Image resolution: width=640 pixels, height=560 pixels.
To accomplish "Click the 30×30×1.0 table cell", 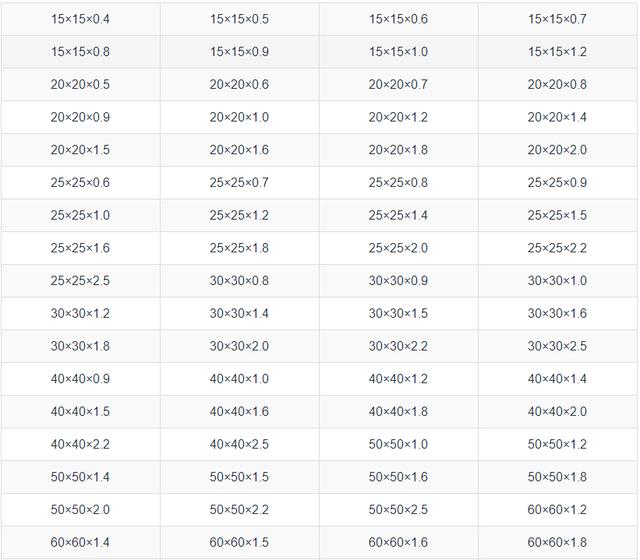I will (557, 281).
